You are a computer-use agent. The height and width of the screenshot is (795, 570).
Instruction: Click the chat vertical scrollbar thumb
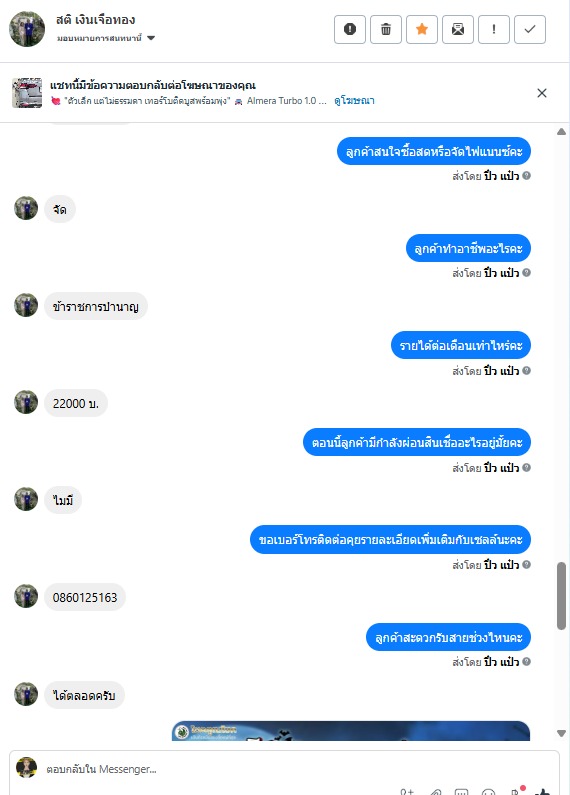point(561,596)
